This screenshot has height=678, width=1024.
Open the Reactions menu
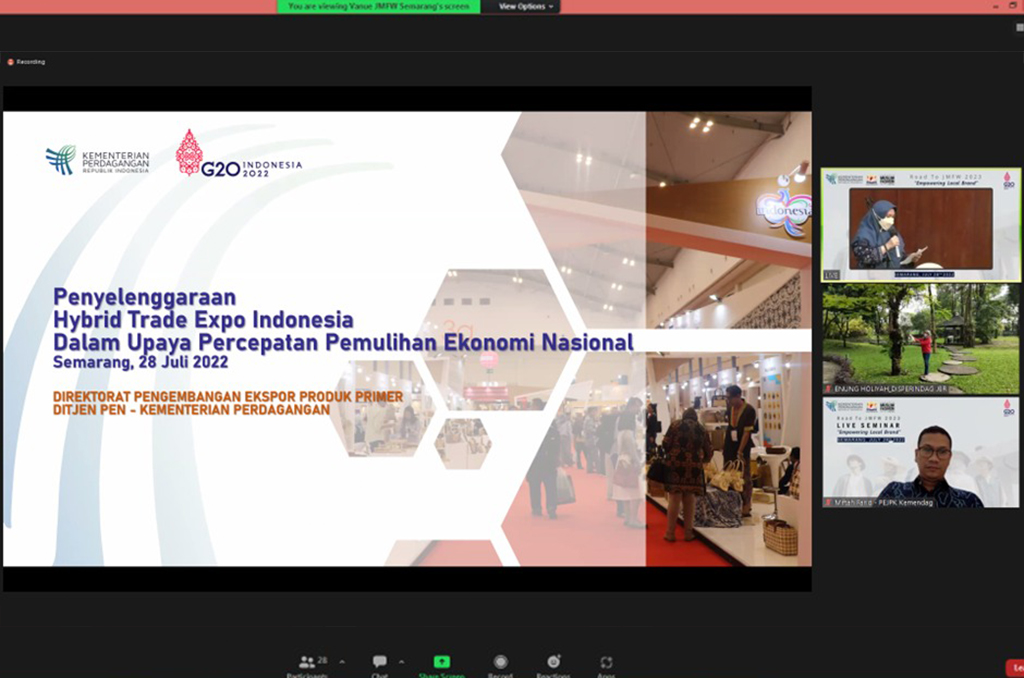click(x=553, y=664)
